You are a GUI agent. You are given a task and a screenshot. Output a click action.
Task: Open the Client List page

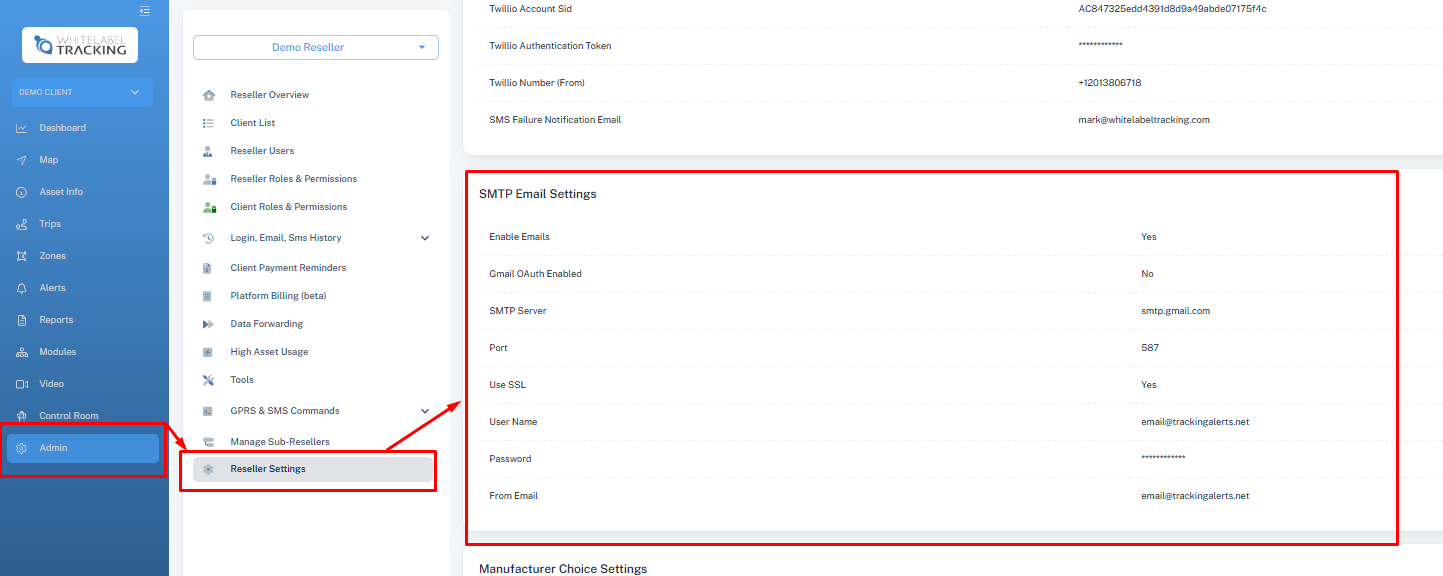pos(253,123)
